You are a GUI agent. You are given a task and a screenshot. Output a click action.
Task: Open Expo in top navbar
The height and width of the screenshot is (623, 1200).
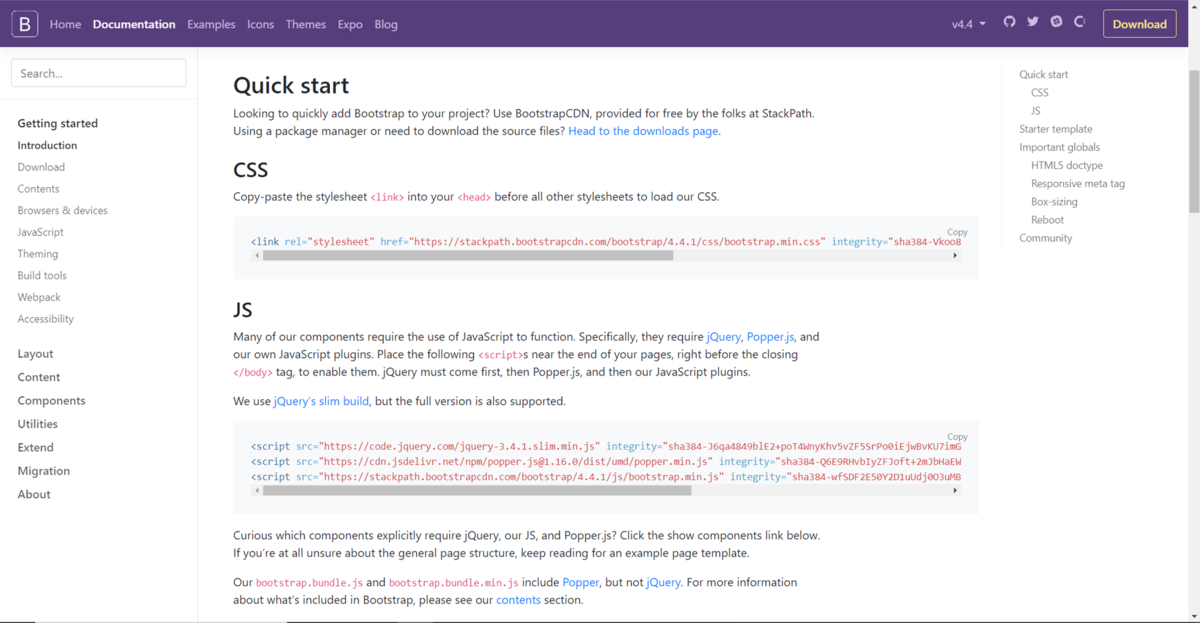[350, 24]
